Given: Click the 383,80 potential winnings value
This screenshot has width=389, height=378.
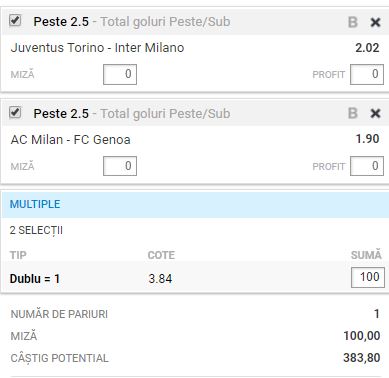Looking at the screenshot, I should tap(362, 358).
